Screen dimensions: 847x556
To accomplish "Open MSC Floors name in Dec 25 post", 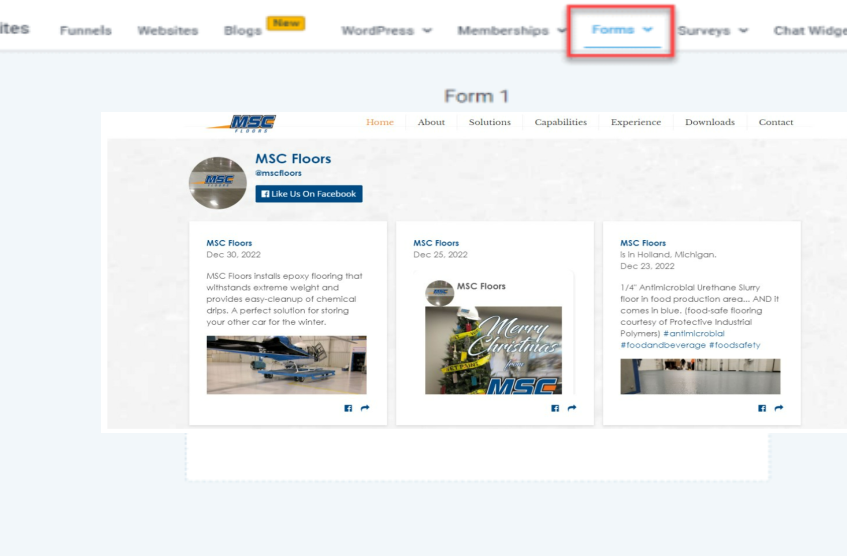I will (436, 243).
